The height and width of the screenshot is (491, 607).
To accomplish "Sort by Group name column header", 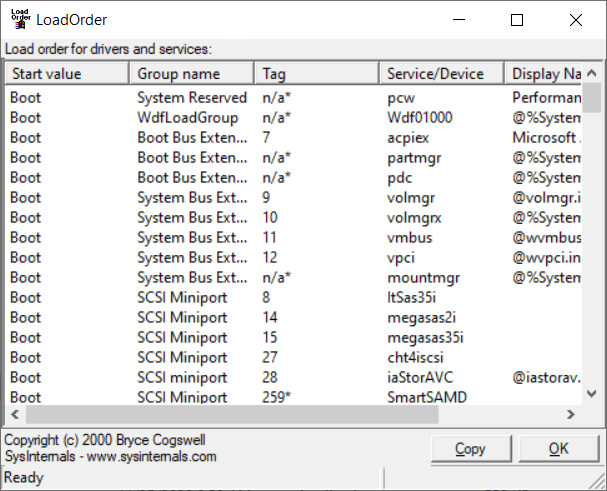I will (190, 73).
